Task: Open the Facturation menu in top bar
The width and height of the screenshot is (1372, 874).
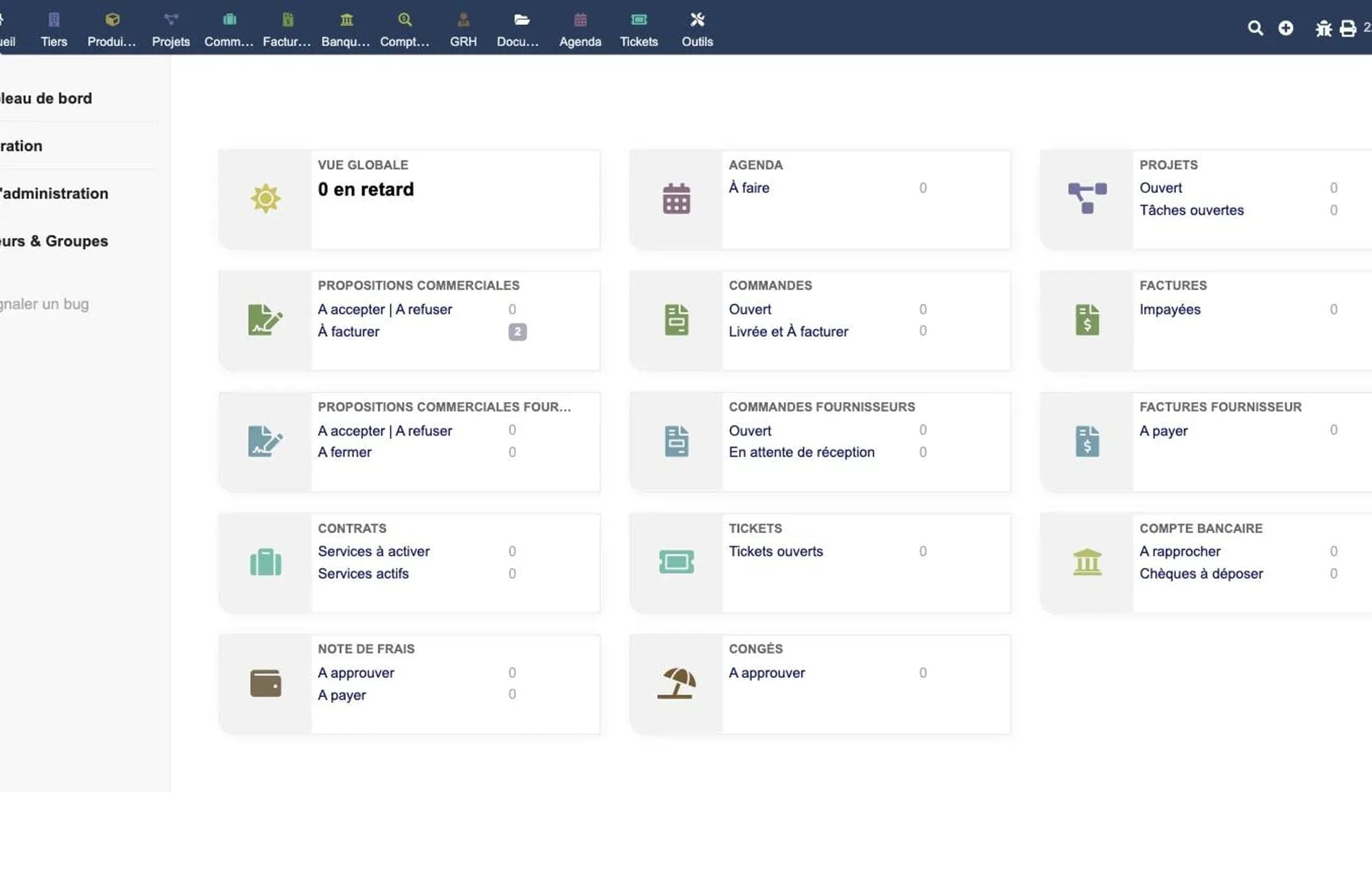Action: click(x=287, y=29)
